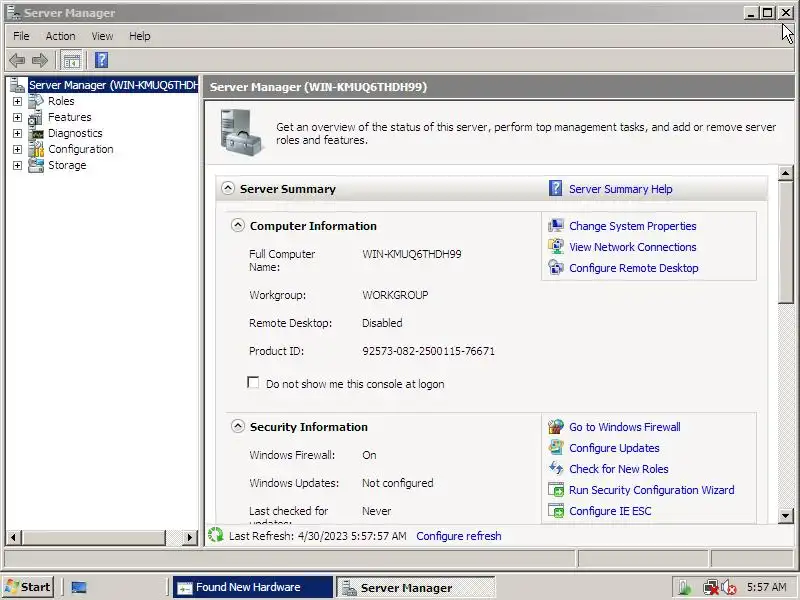Click the 'Not configured' Windows Updates value
This screenshot has width=800, height=600.
coord(397,483)
